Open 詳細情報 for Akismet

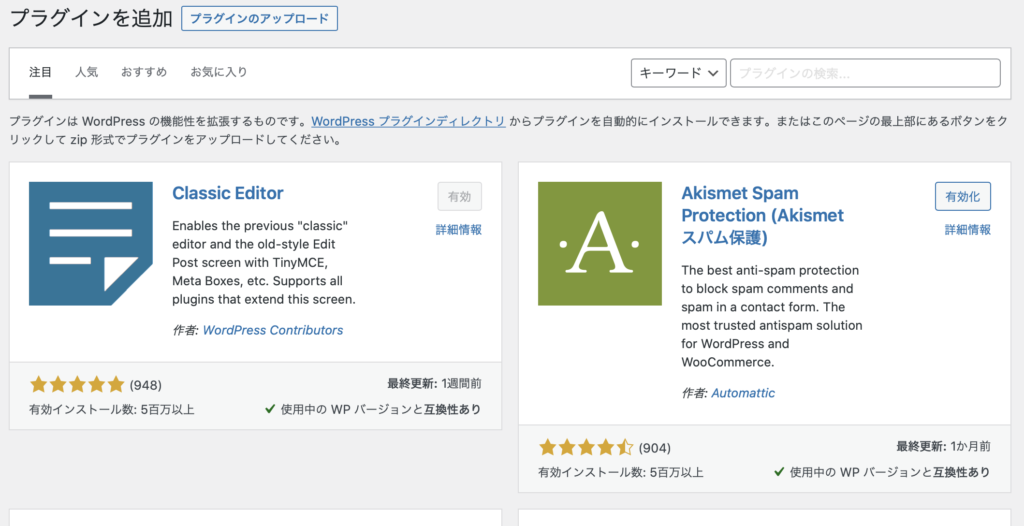[x=968, y=230]
